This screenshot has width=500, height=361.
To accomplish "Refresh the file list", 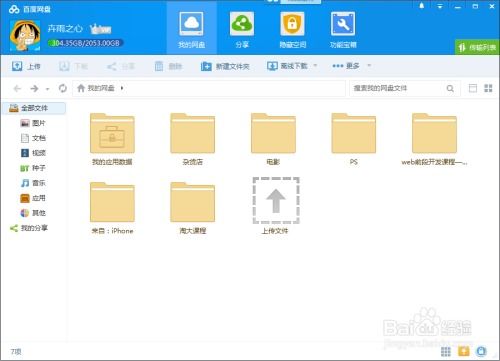I will tap(62, 88).
